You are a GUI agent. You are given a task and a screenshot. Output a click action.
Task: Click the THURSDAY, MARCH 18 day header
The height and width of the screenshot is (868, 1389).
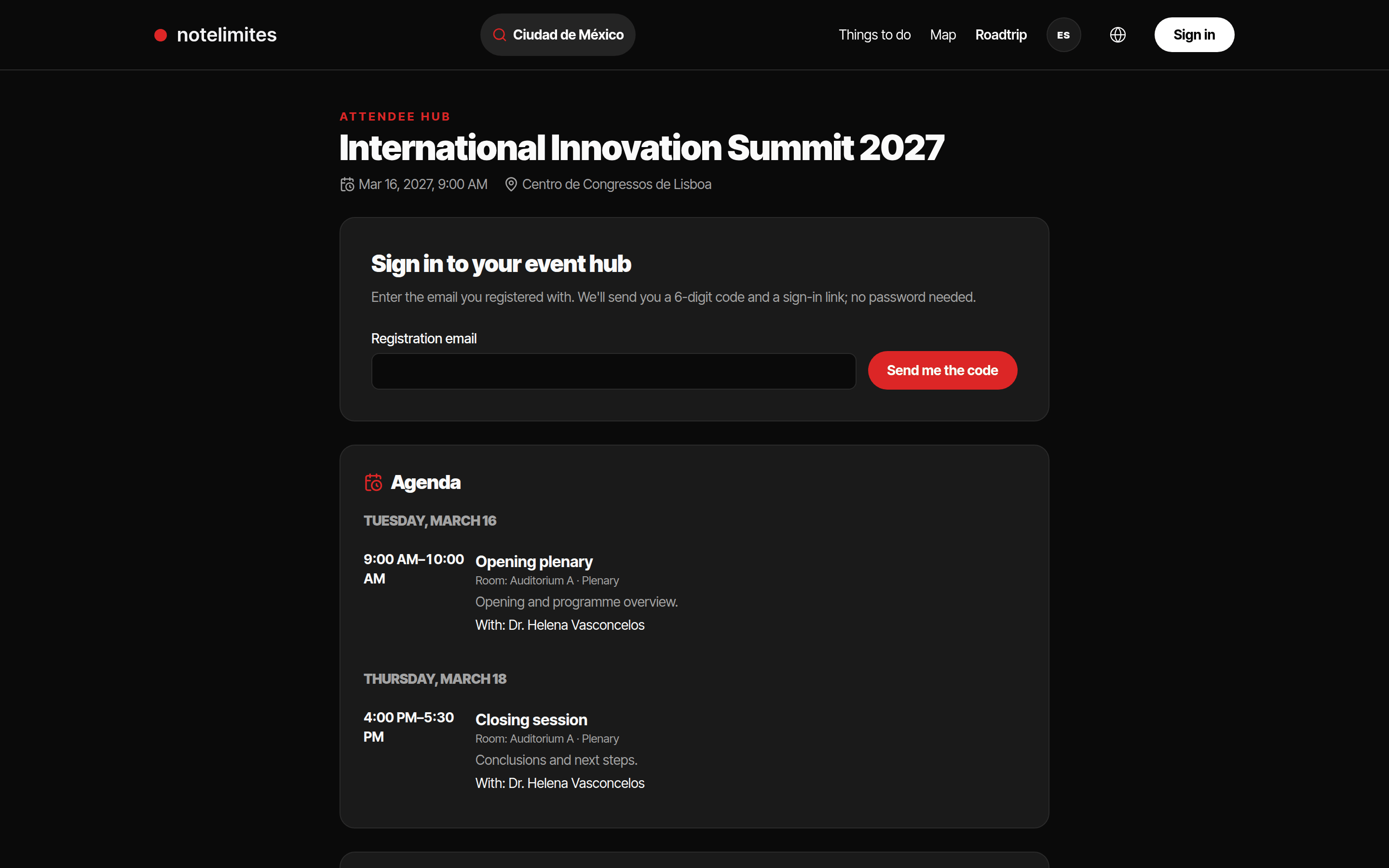tap(435, 679)
